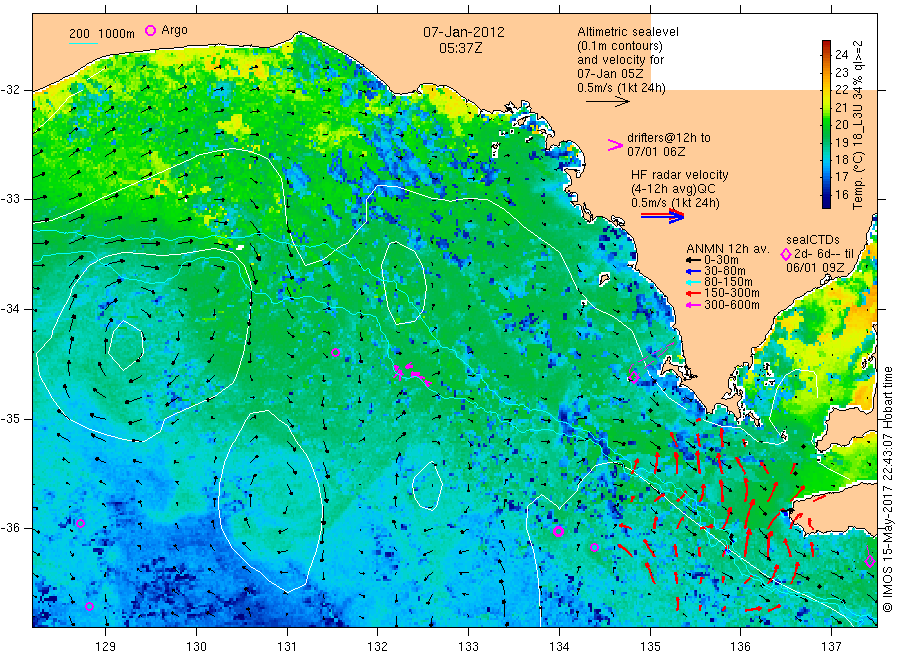Click the black altimetric velocity scale arrow
Screen dimensions: 900x660
(608, 102)
